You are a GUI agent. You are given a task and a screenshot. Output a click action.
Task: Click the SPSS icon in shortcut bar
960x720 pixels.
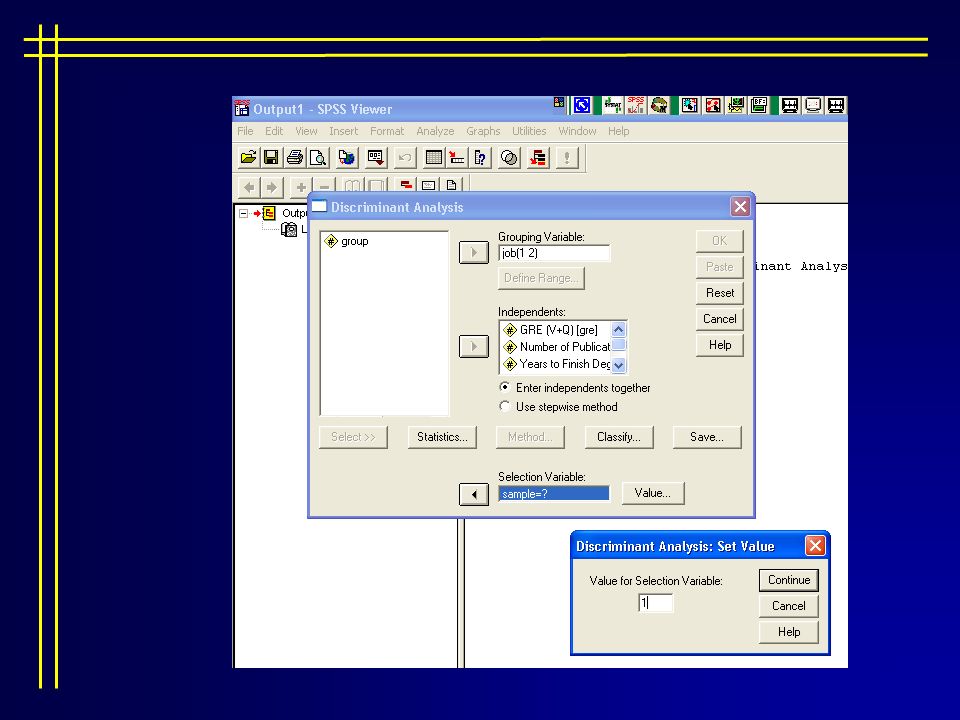click(x=636, y=105)
